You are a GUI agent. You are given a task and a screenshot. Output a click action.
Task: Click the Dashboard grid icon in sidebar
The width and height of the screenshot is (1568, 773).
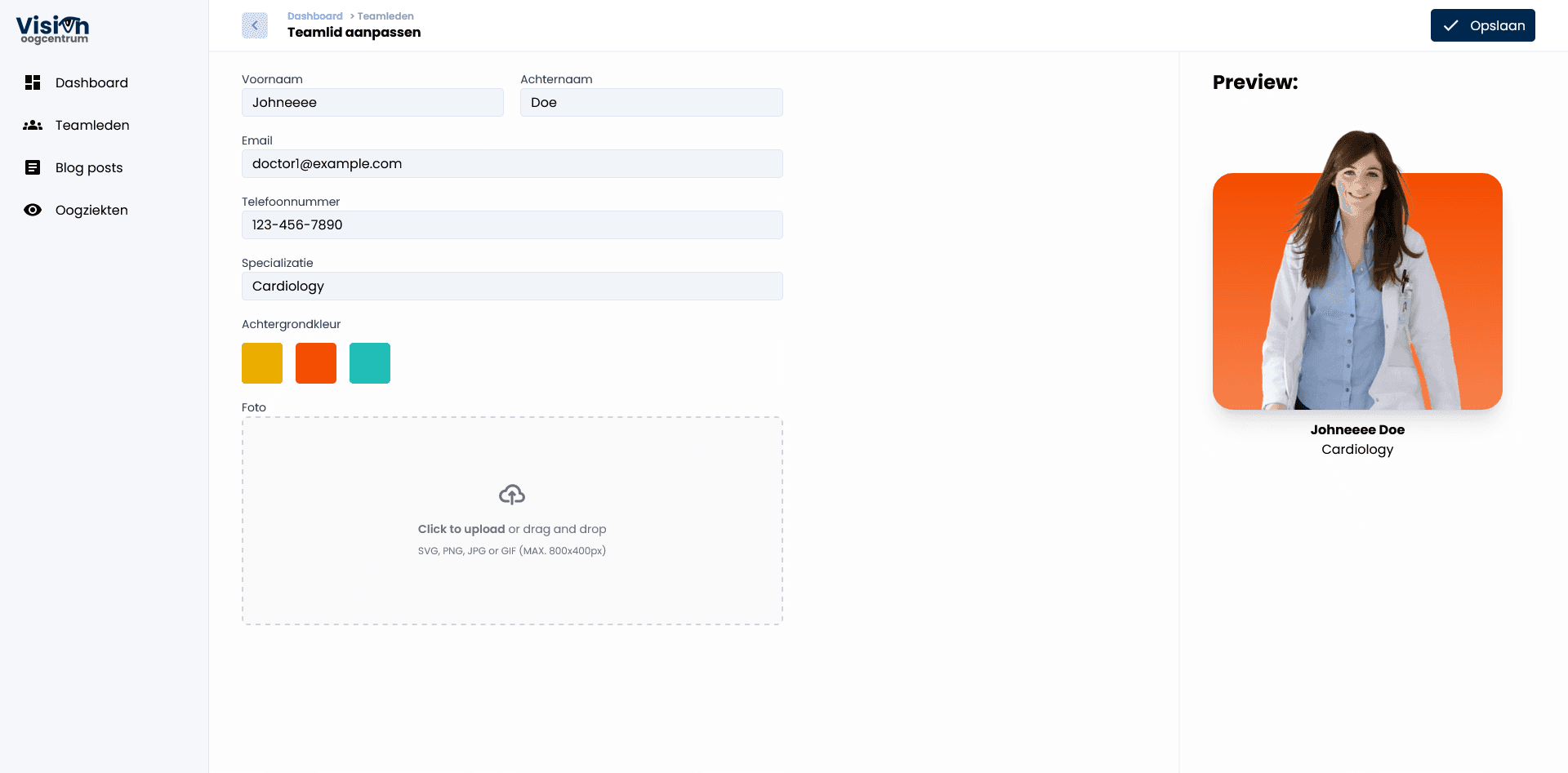pyautogui.click(x=33, y=82)
